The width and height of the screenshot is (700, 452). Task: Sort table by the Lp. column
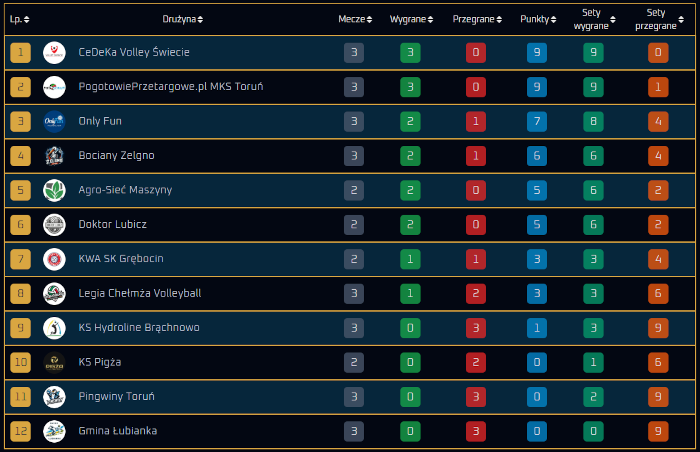tap(19, 19)
